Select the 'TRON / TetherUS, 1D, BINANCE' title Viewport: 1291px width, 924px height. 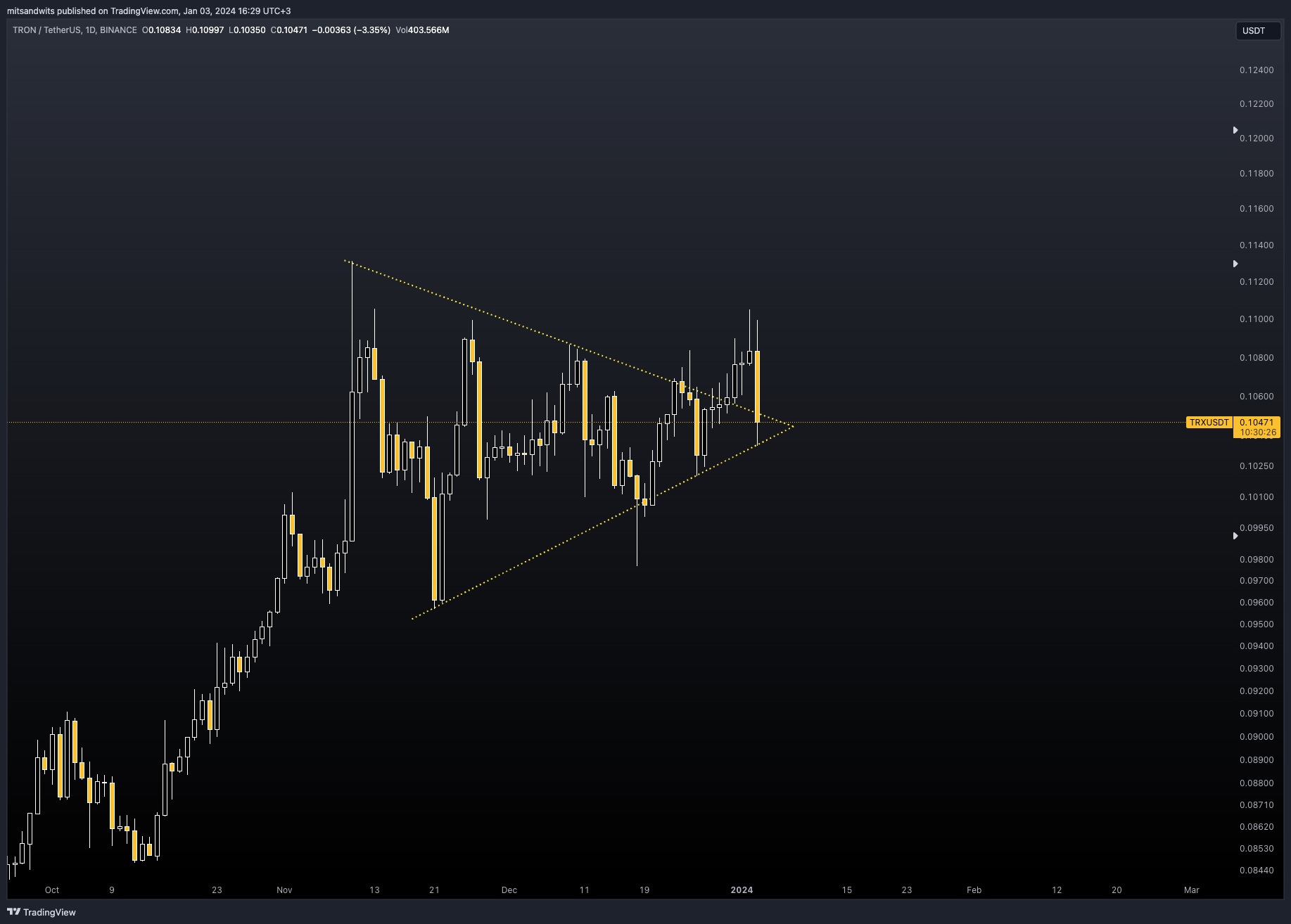pos(75,30)
